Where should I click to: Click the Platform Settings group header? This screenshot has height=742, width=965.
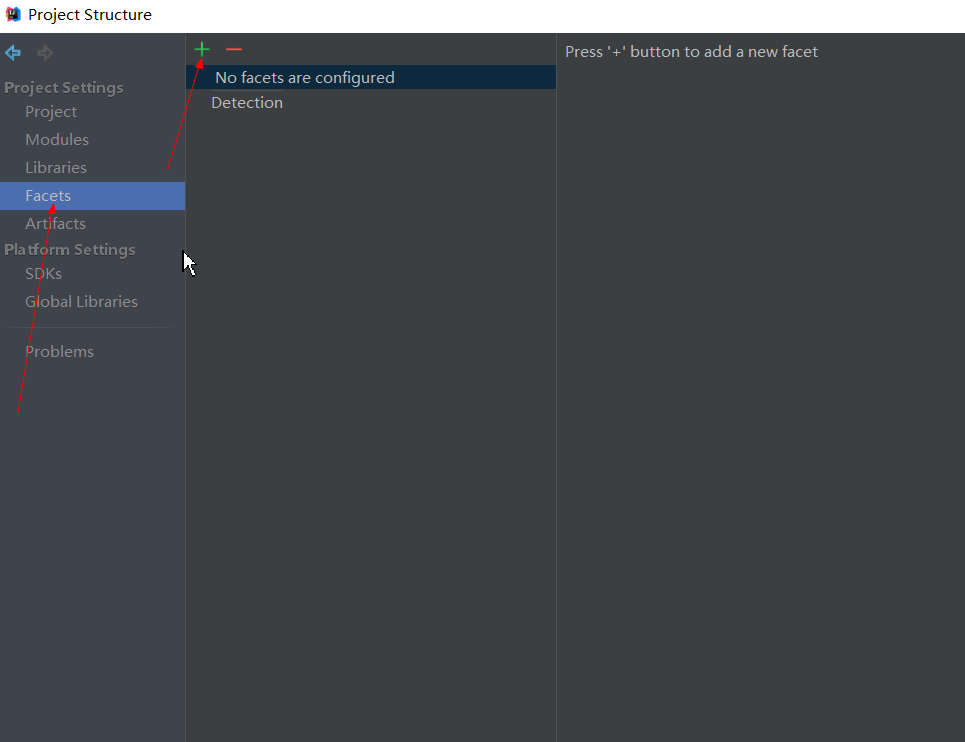coord(70,250)
